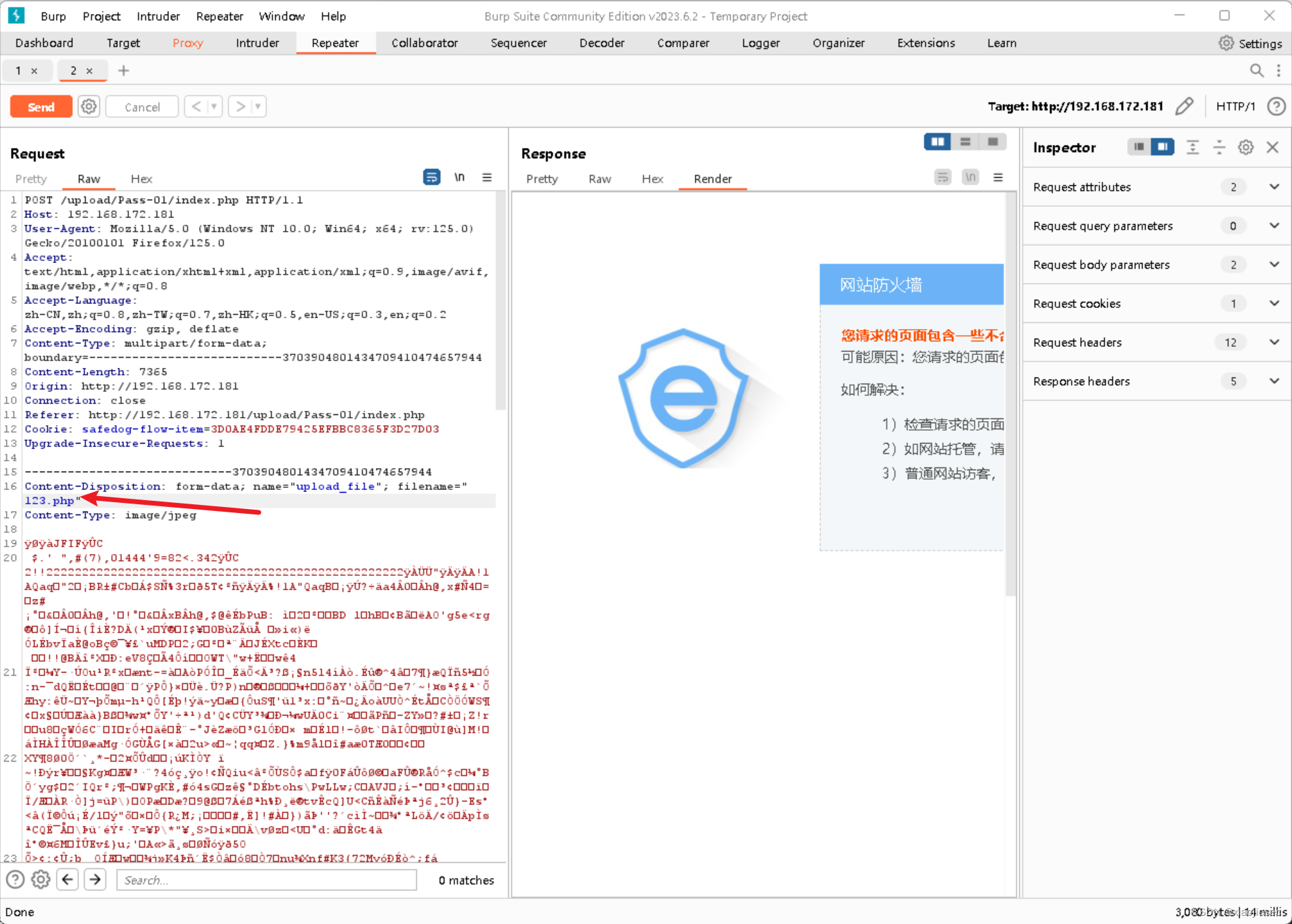
Task: Expand all Inspector sections icon
Action: 1193,147
